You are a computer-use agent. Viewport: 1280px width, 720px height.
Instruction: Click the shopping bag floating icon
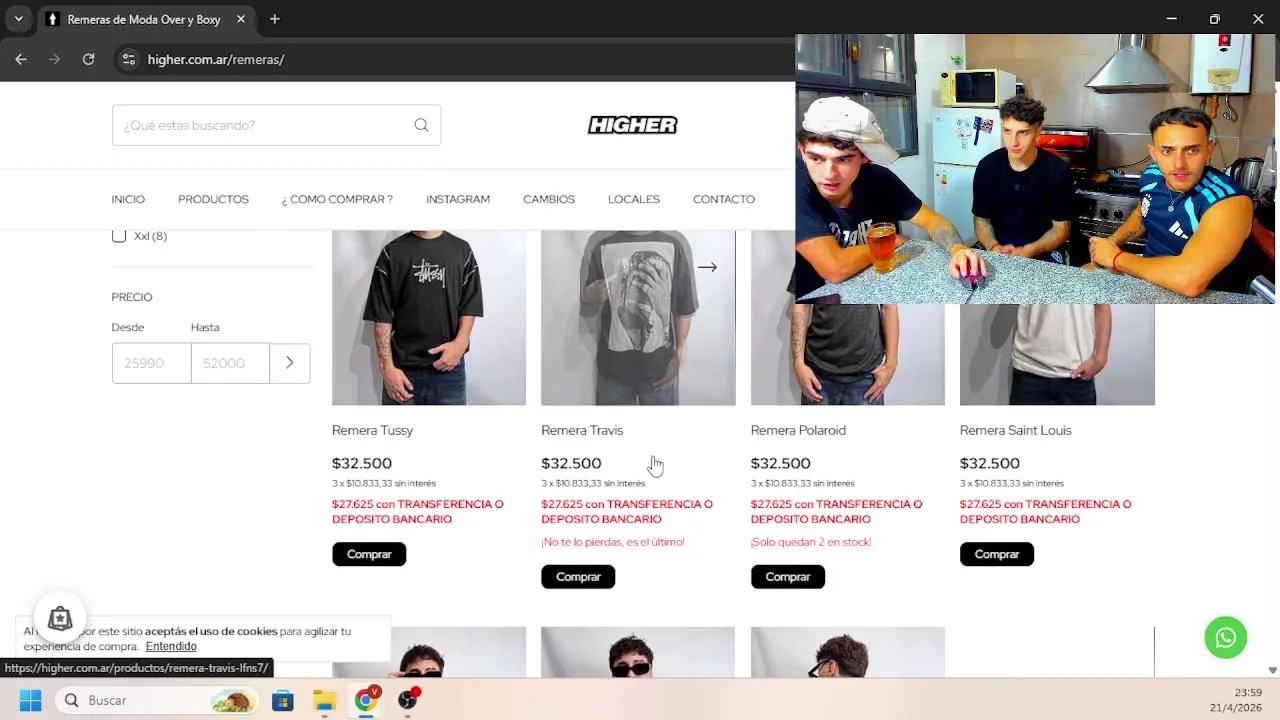[x=60, y=619]
